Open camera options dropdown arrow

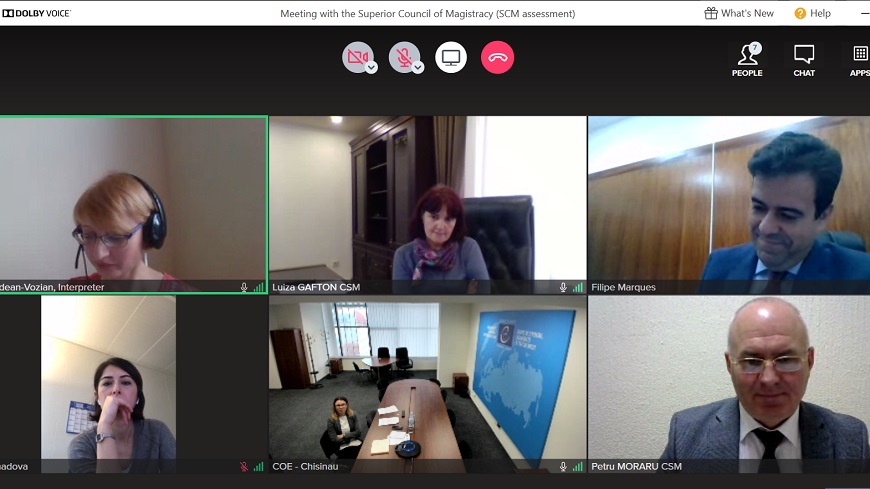372,68
